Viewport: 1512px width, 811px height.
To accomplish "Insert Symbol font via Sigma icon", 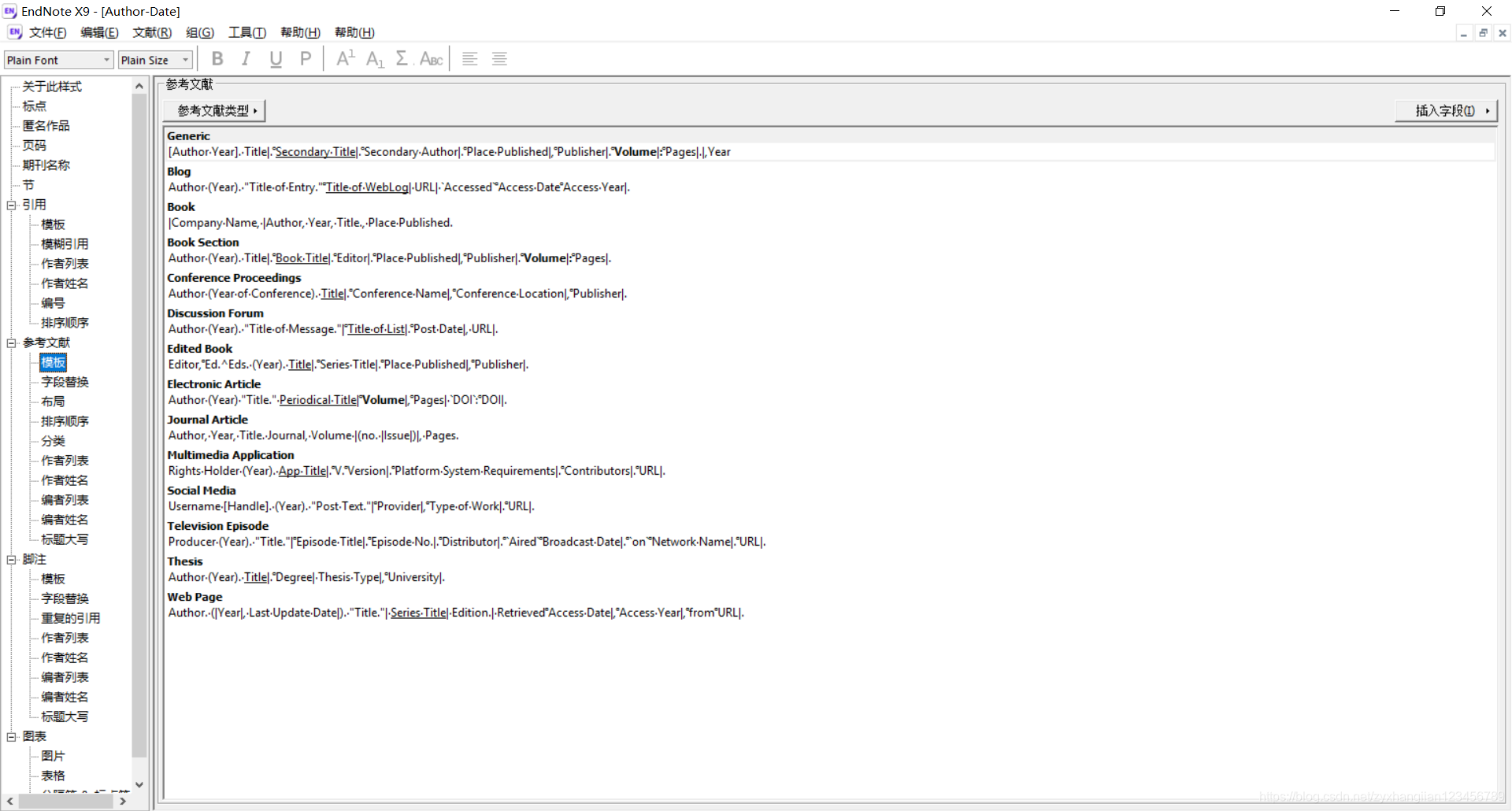I will 402,59.
